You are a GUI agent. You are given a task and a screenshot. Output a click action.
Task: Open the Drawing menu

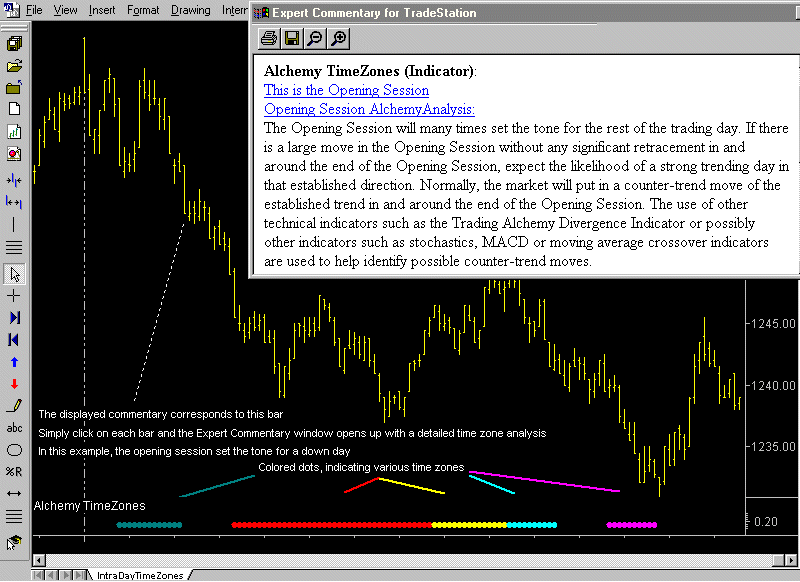coord(190,10)
